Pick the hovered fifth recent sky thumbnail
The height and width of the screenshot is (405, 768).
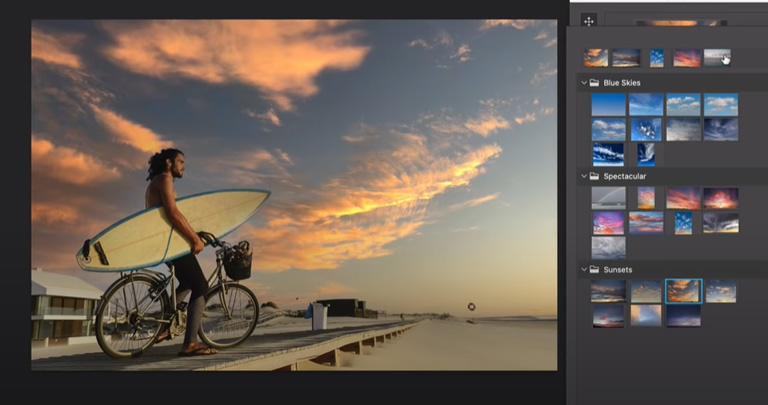[717, 58]
